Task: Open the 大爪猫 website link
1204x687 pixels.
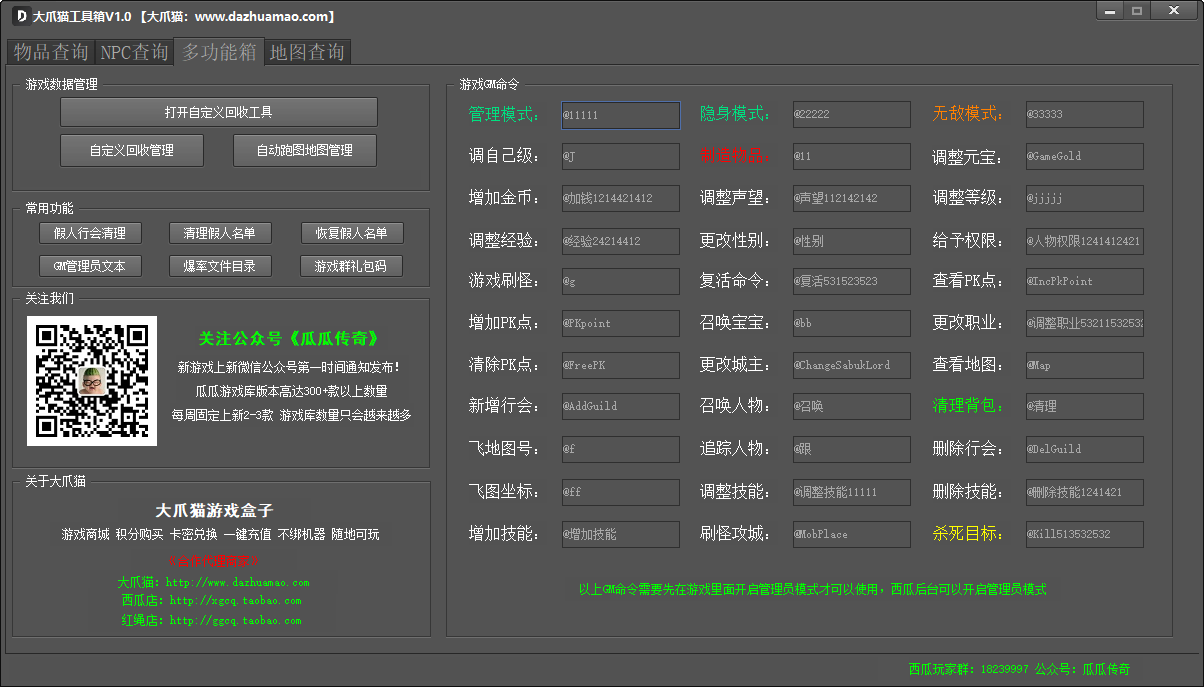Action: tap(237, 582)
